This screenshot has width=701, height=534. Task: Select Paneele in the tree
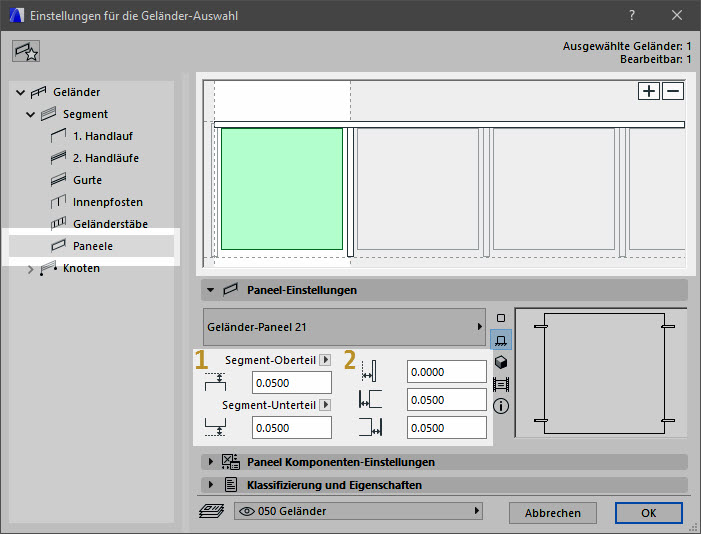tap(93, 246)
